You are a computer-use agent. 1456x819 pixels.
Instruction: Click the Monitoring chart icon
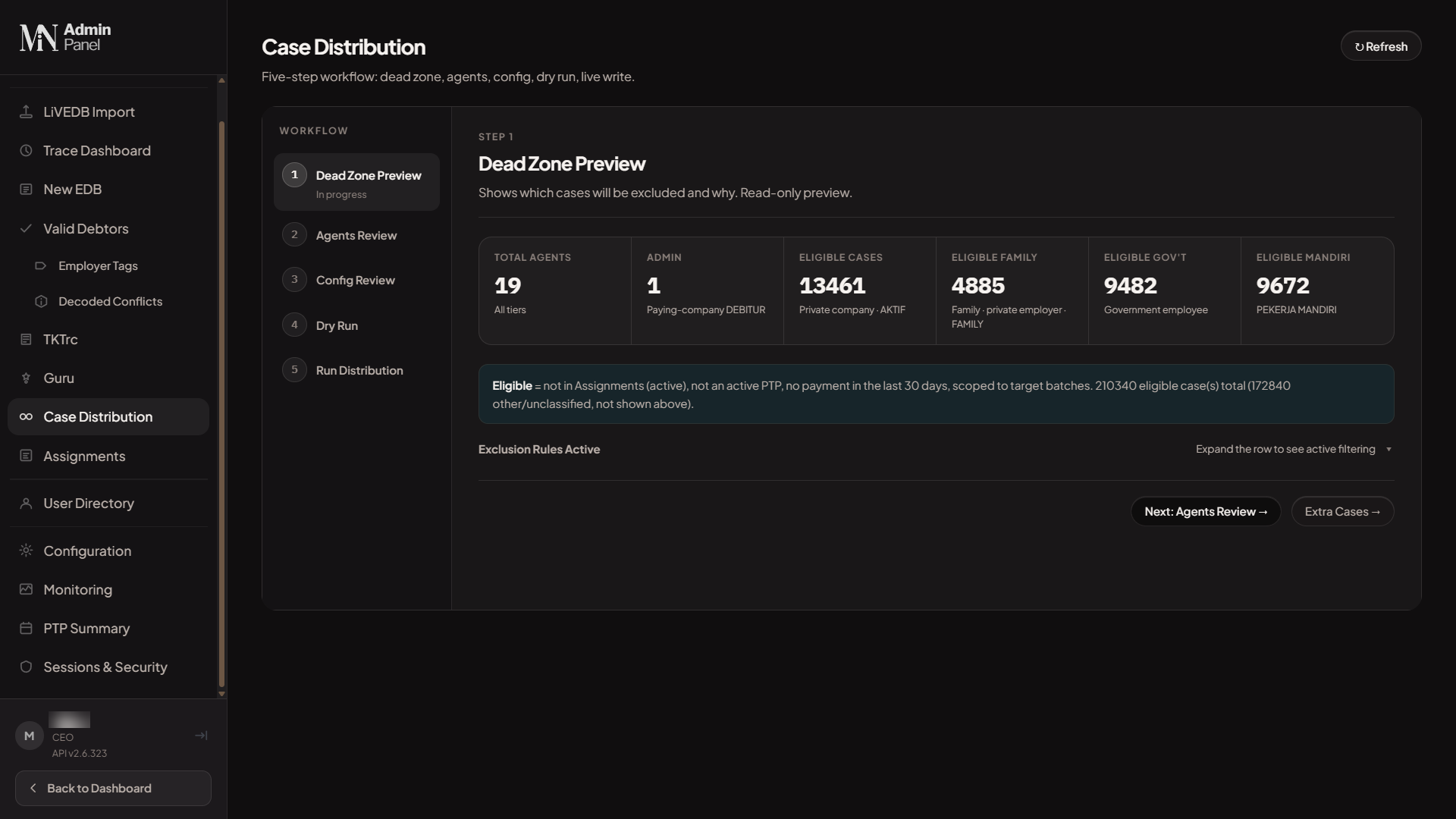tap(26, 589)
